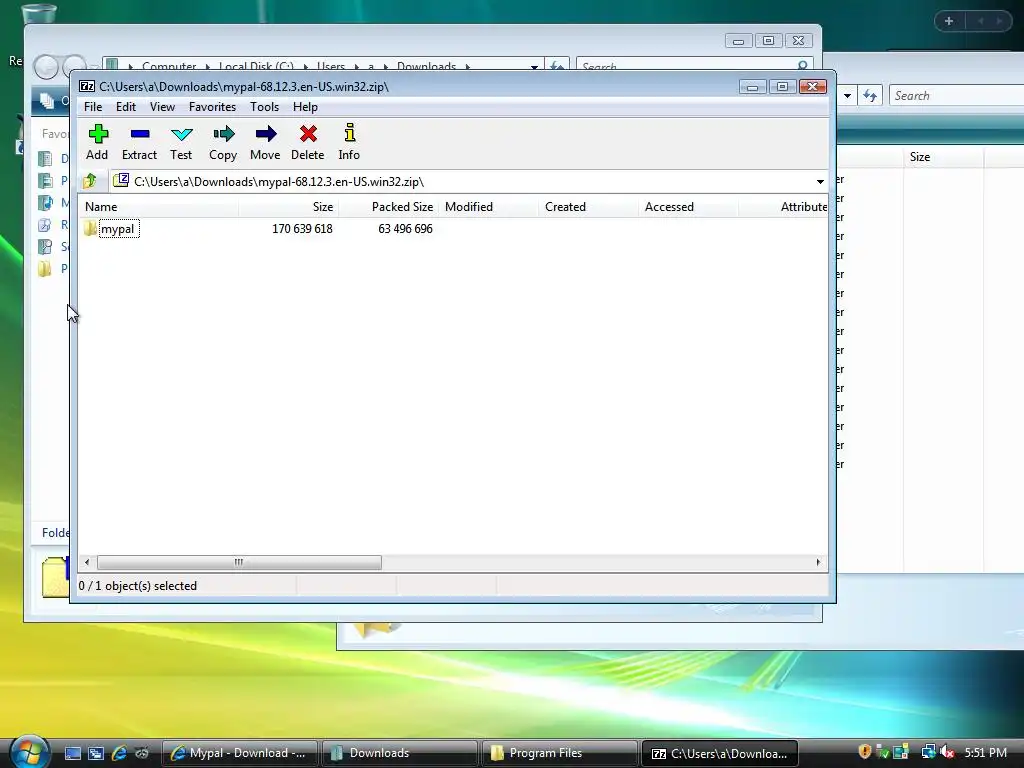Click the mypal folder icon
The height and width of the screenshot is (768, 1024).
click(x=90, y=229)
